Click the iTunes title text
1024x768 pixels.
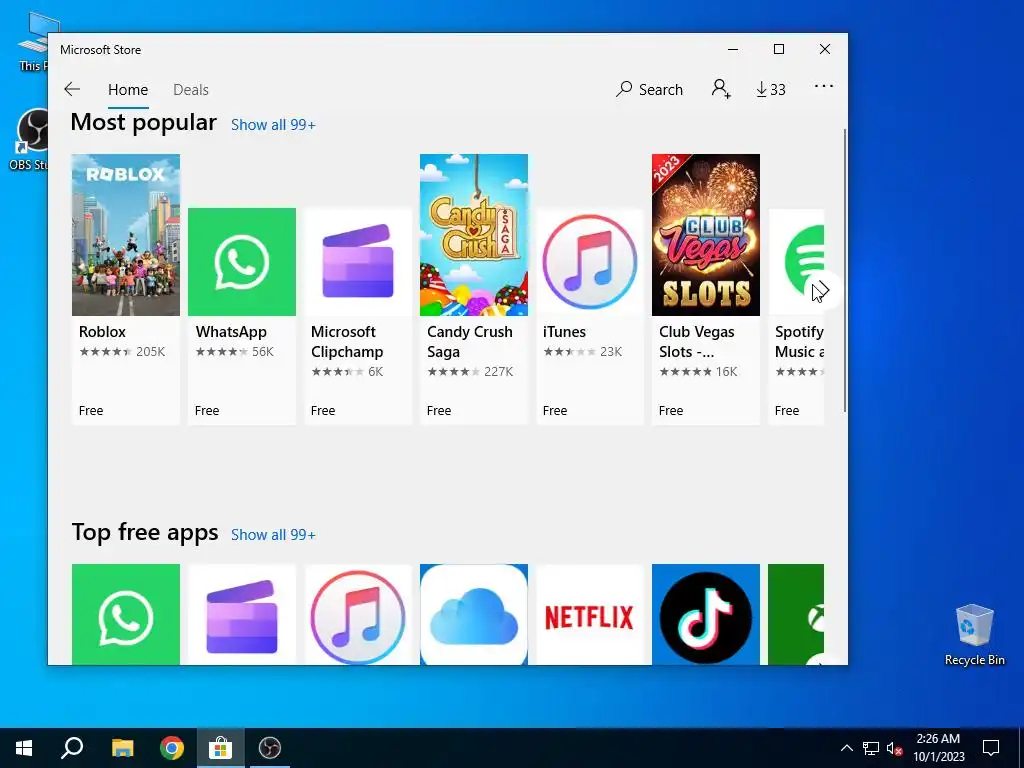(x=564, y=332)
